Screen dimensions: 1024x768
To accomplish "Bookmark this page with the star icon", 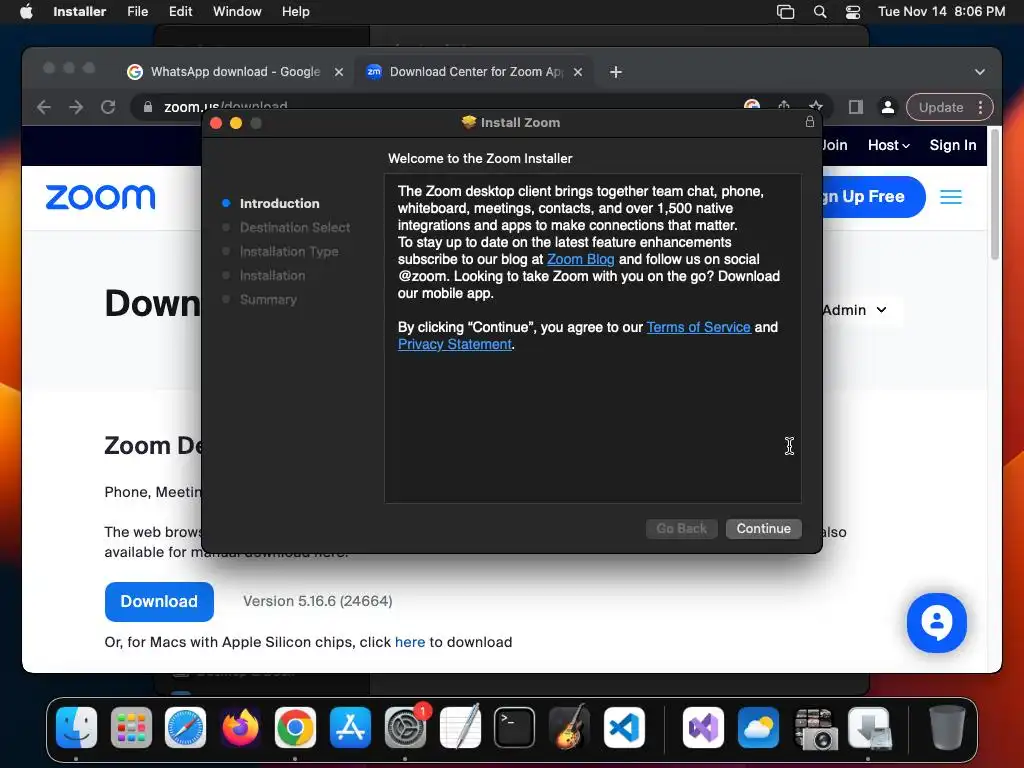I will (816, 106).
